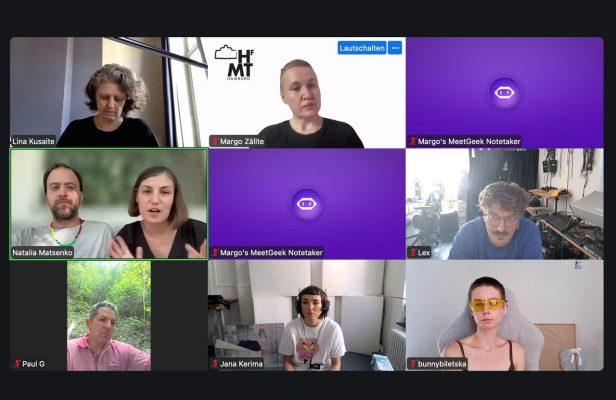Click muted mic icon beside Margo Zālīte

[x=215, y=141]
